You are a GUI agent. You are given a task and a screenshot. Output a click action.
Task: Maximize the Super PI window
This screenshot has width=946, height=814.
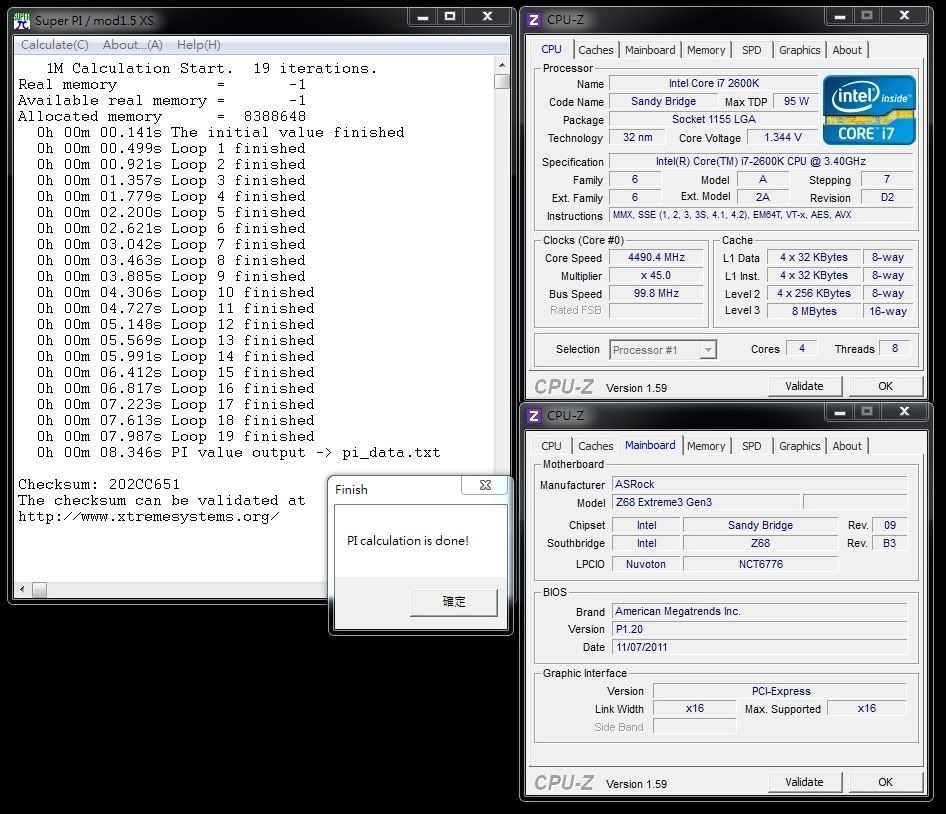tap(450, 17)
